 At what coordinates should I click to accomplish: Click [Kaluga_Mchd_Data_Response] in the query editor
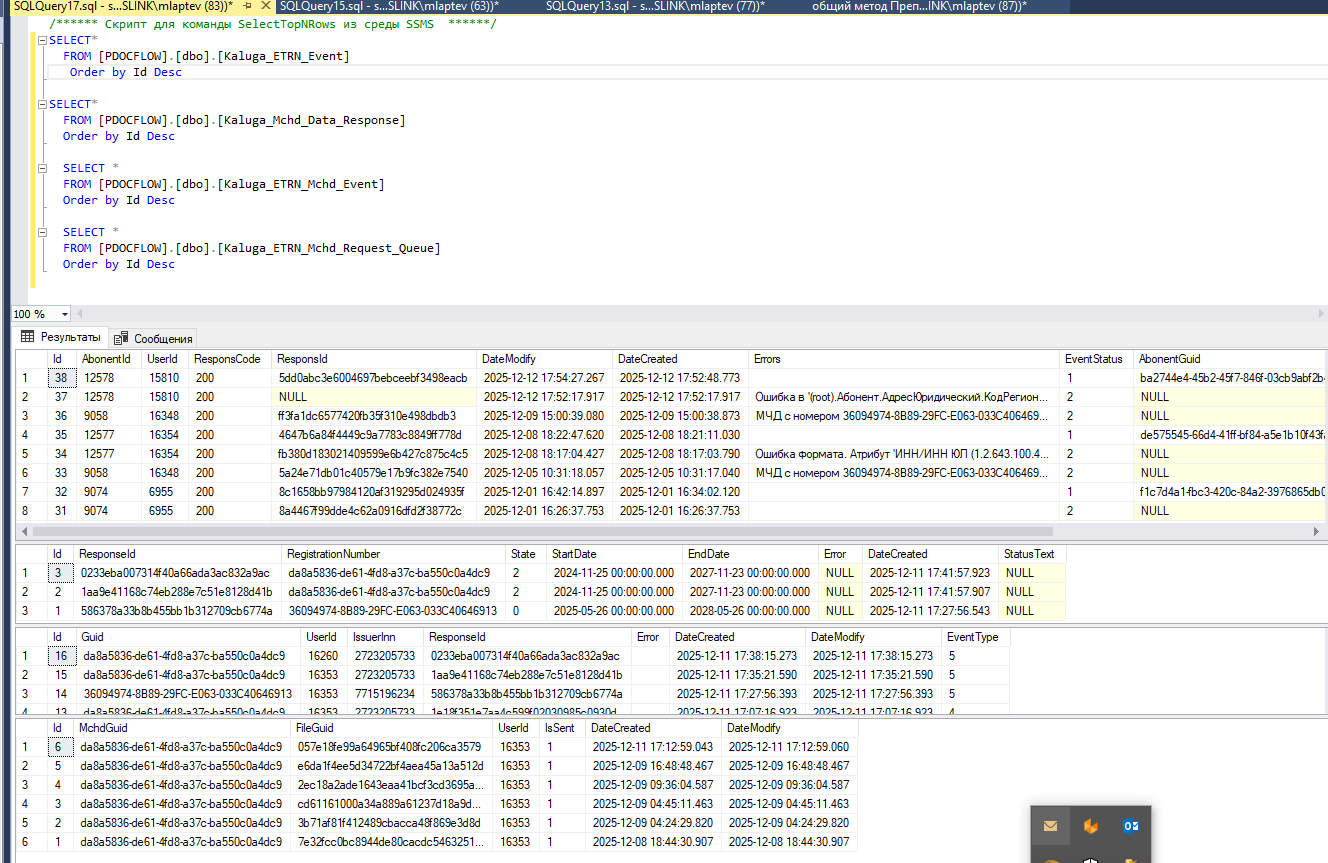coord(311,120)
